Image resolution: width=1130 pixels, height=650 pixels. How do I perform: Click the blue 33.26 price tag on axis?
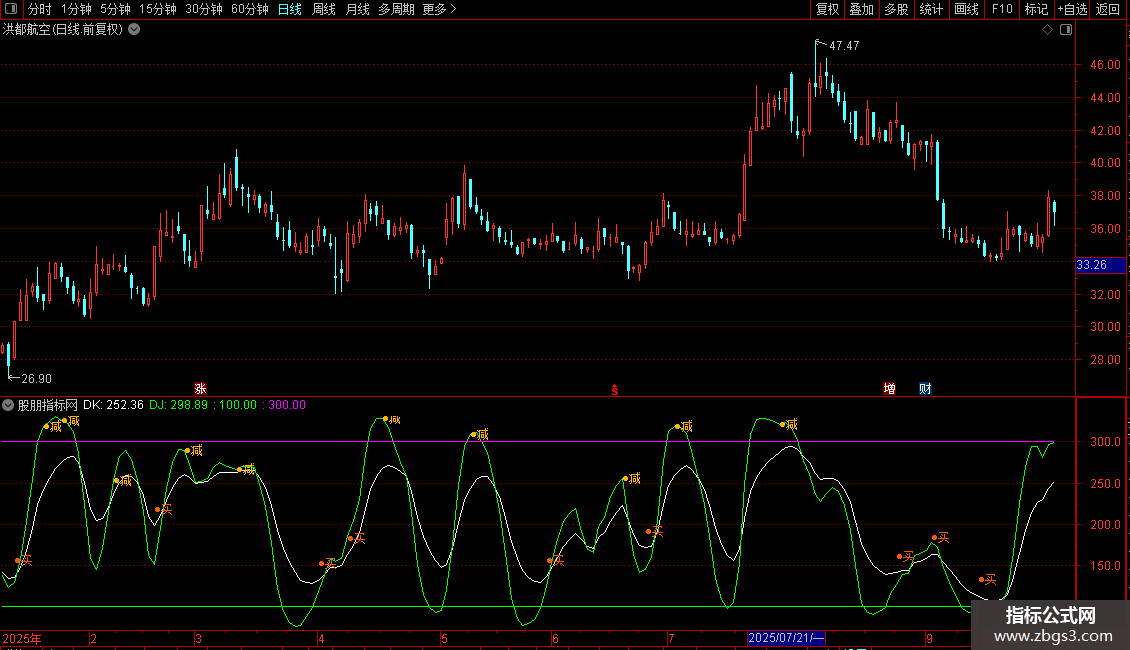[1091, 265]
